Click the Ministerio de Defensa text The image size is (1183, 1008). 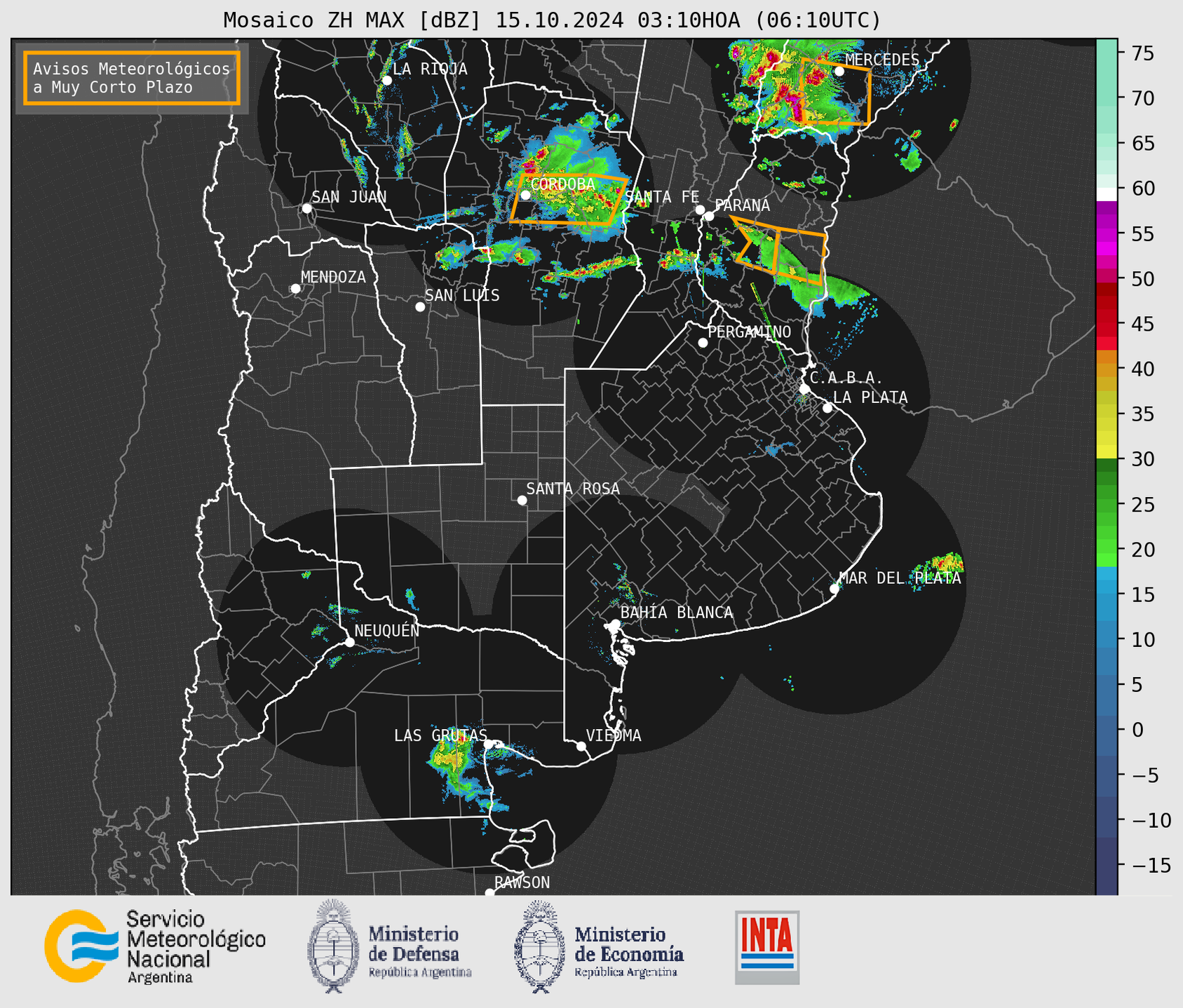coord(419,951)
